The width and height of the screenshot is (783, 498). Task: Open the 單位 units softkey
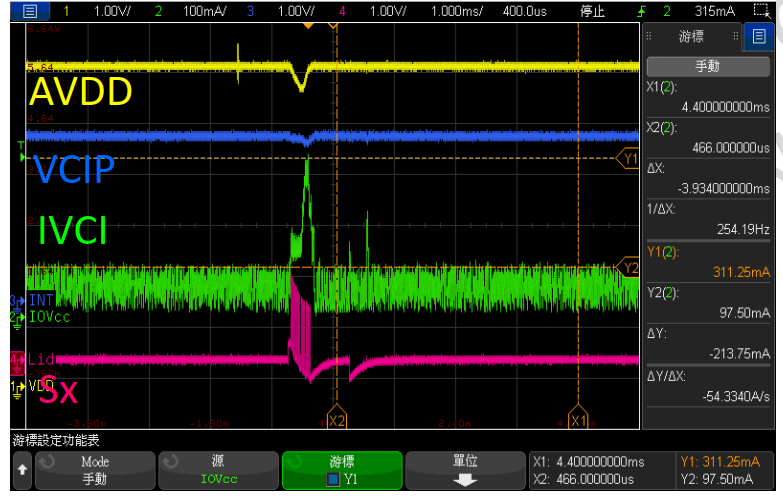tap(465, 470)
